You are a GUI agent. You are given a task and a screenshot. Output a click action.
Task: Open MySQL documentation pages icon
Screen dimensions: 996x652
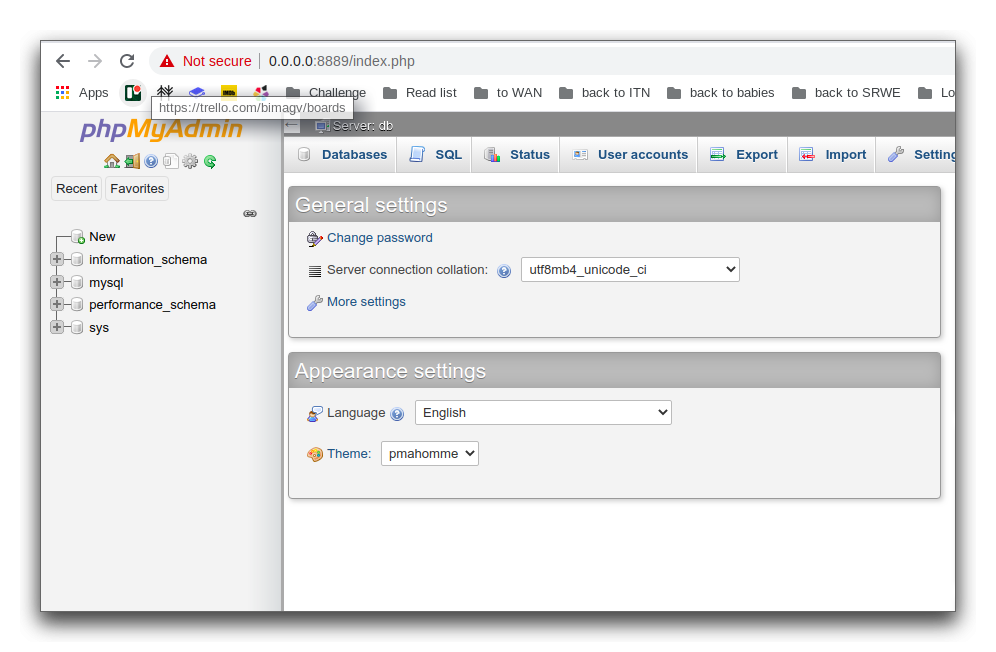pyautogui.click(x=170, y=161)
